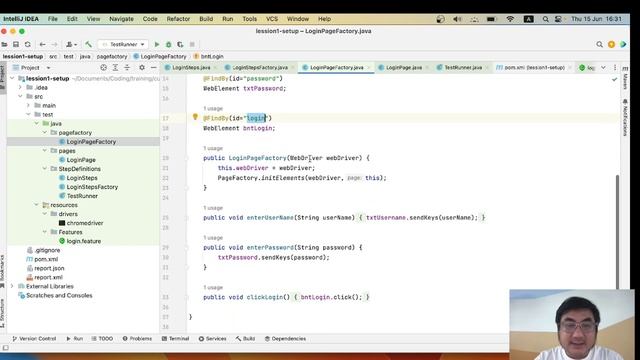This screenshot has height=360, width=640.
Task: Click the editor vertical scrollbar
Action: click(x=617, y=232)
